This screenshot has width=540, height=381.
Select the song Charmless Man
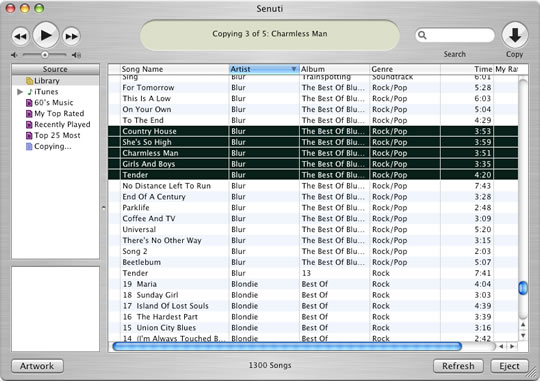pos(313,153)
